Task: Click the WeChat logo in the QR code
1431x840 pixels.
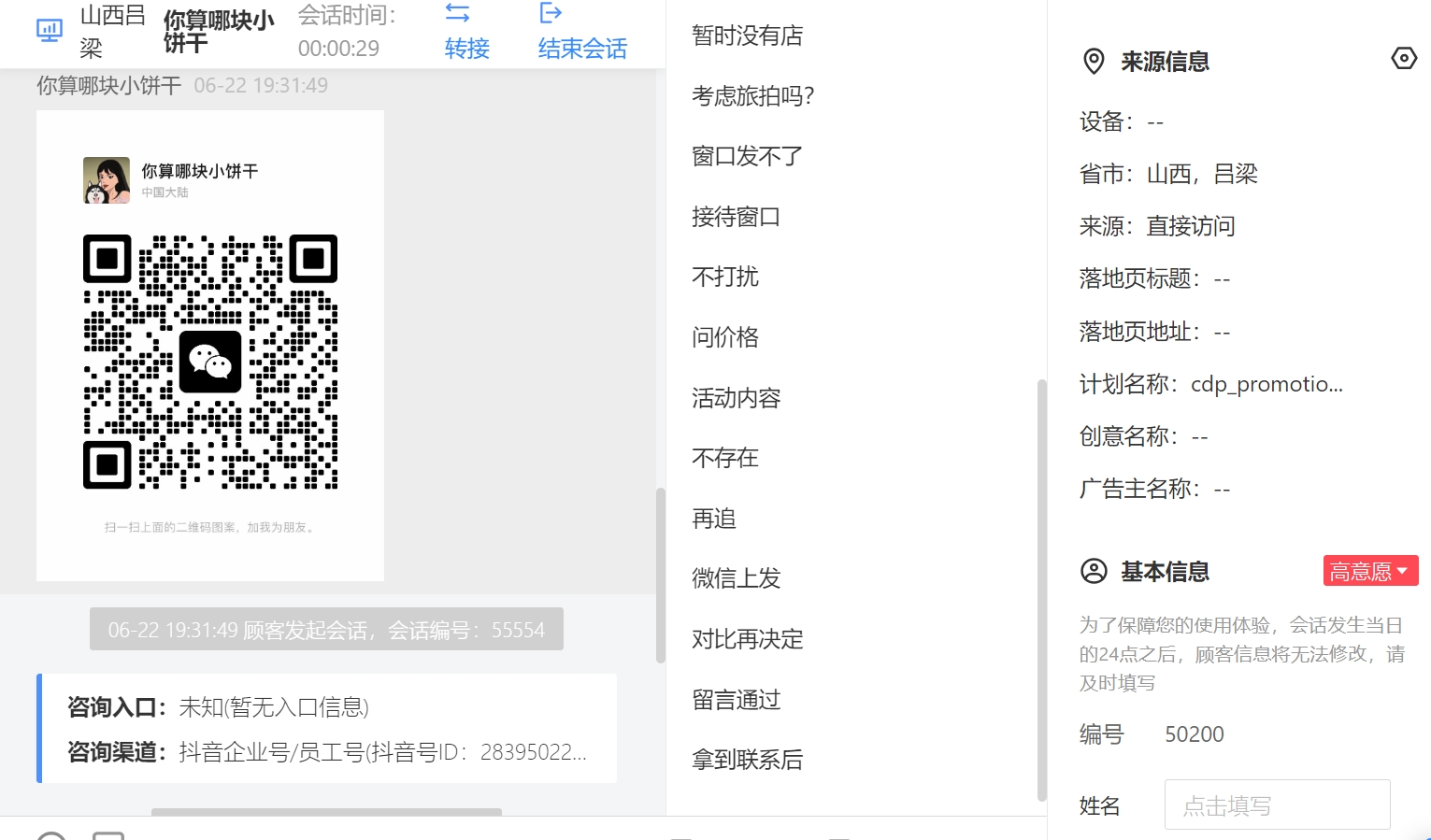Action: [x=210, y=362]
